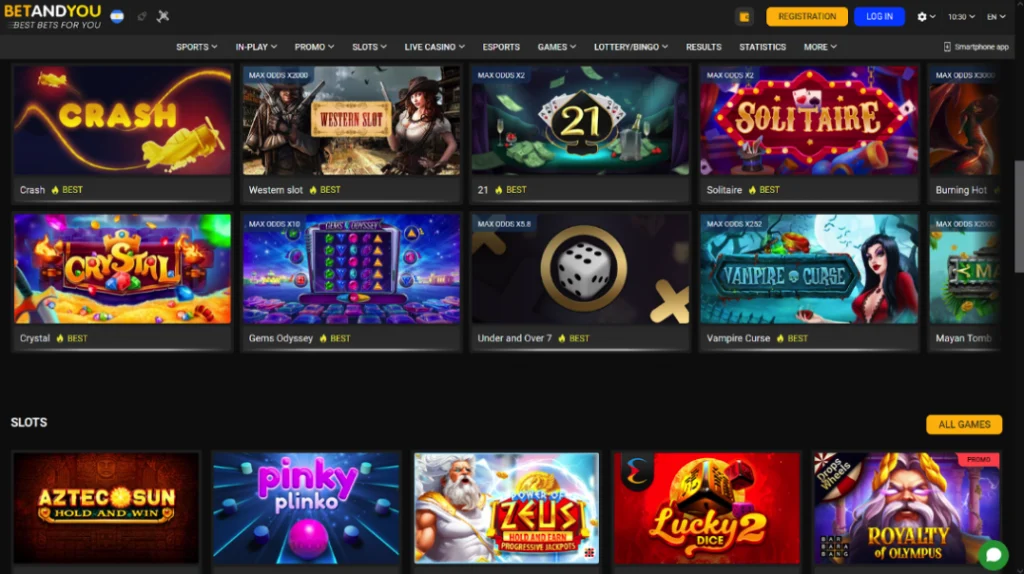
Task: Expand the Sports dropdown menu
Action: [x=197, y=47]
